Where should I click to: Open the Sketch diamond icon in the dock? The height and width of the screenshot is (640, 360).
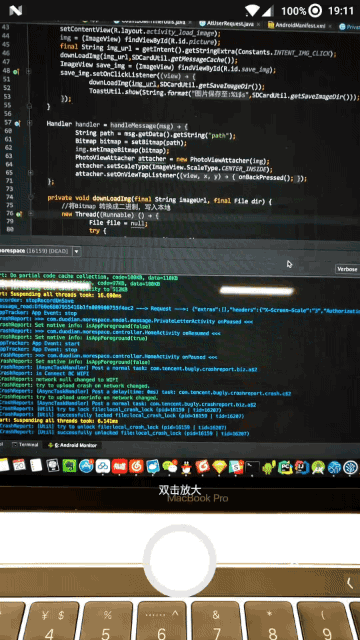coord(219,467)
